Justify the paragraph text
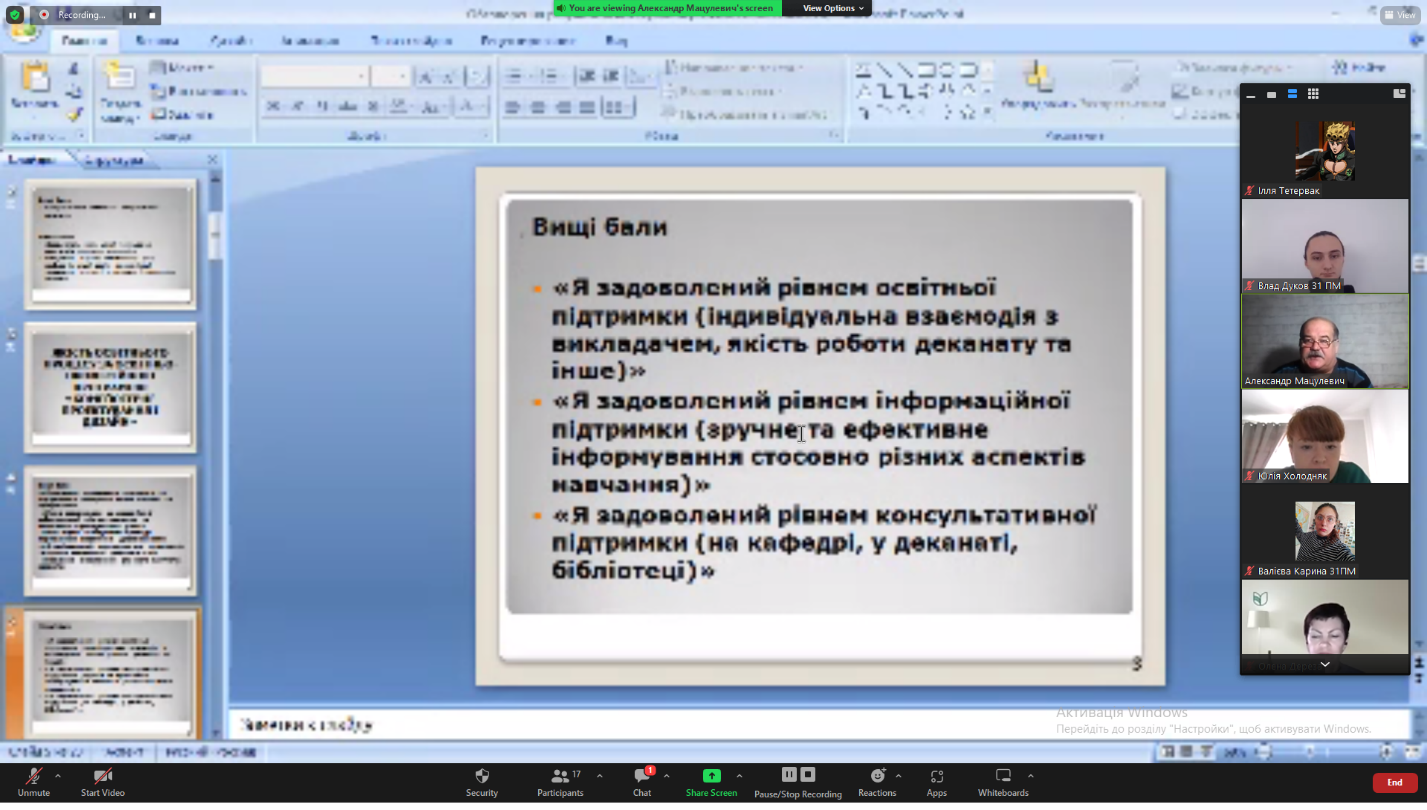Screen dimensions: 1427x810 (587, 107)
